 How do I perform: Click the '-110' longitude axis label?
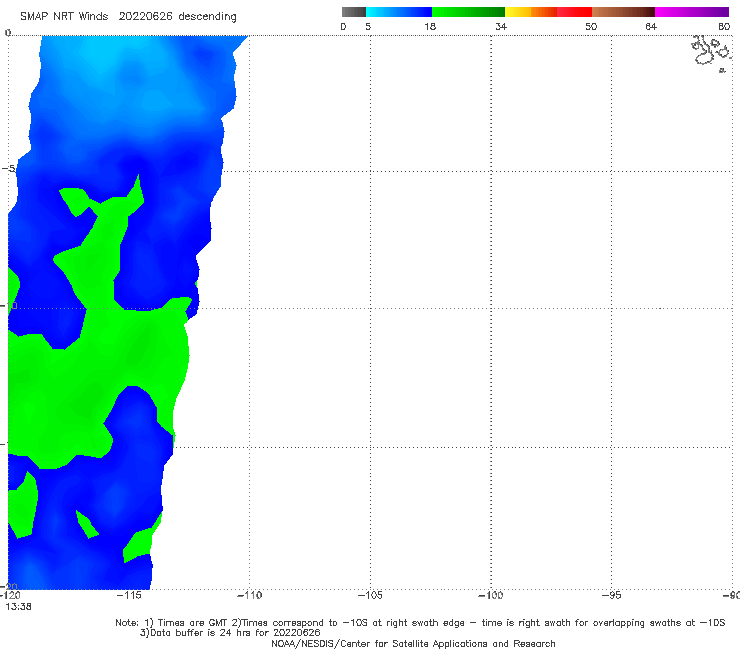pyautogui.click(x=249, y=595)
